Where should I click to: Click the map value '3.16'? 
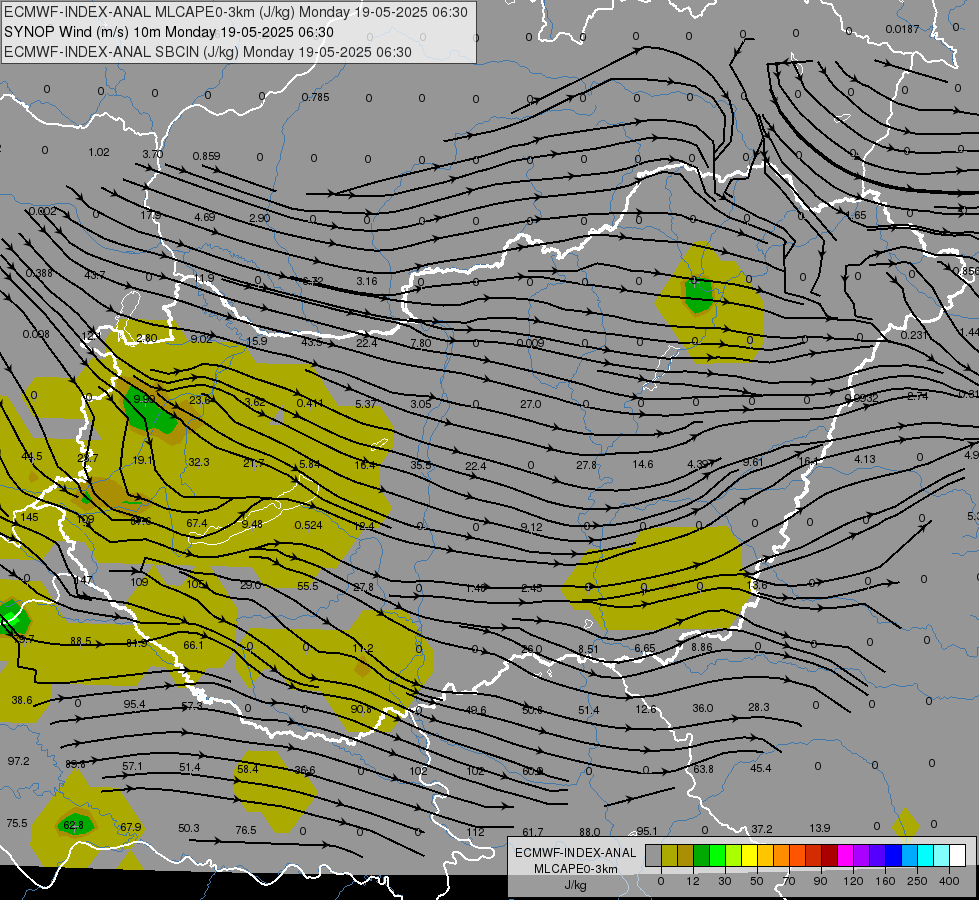367,281
